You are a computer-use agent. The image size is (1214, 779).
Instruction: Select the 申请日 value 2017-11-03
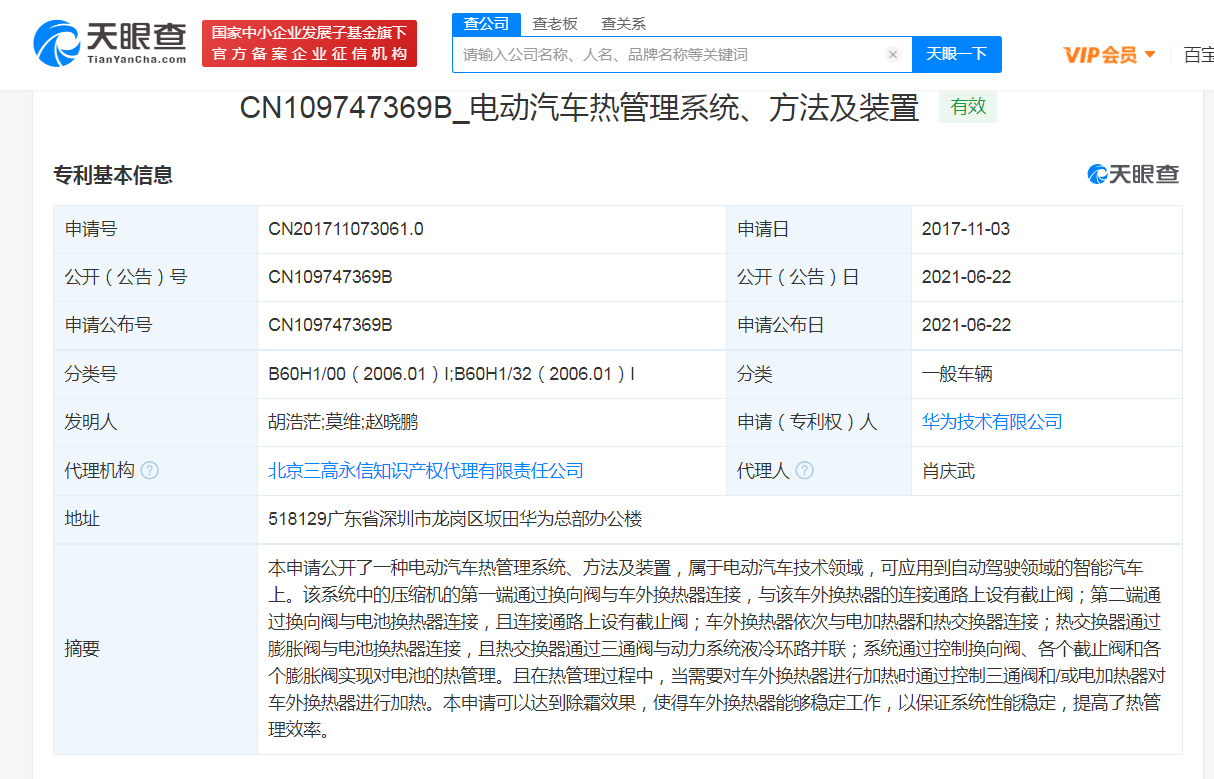coord(966,229)
